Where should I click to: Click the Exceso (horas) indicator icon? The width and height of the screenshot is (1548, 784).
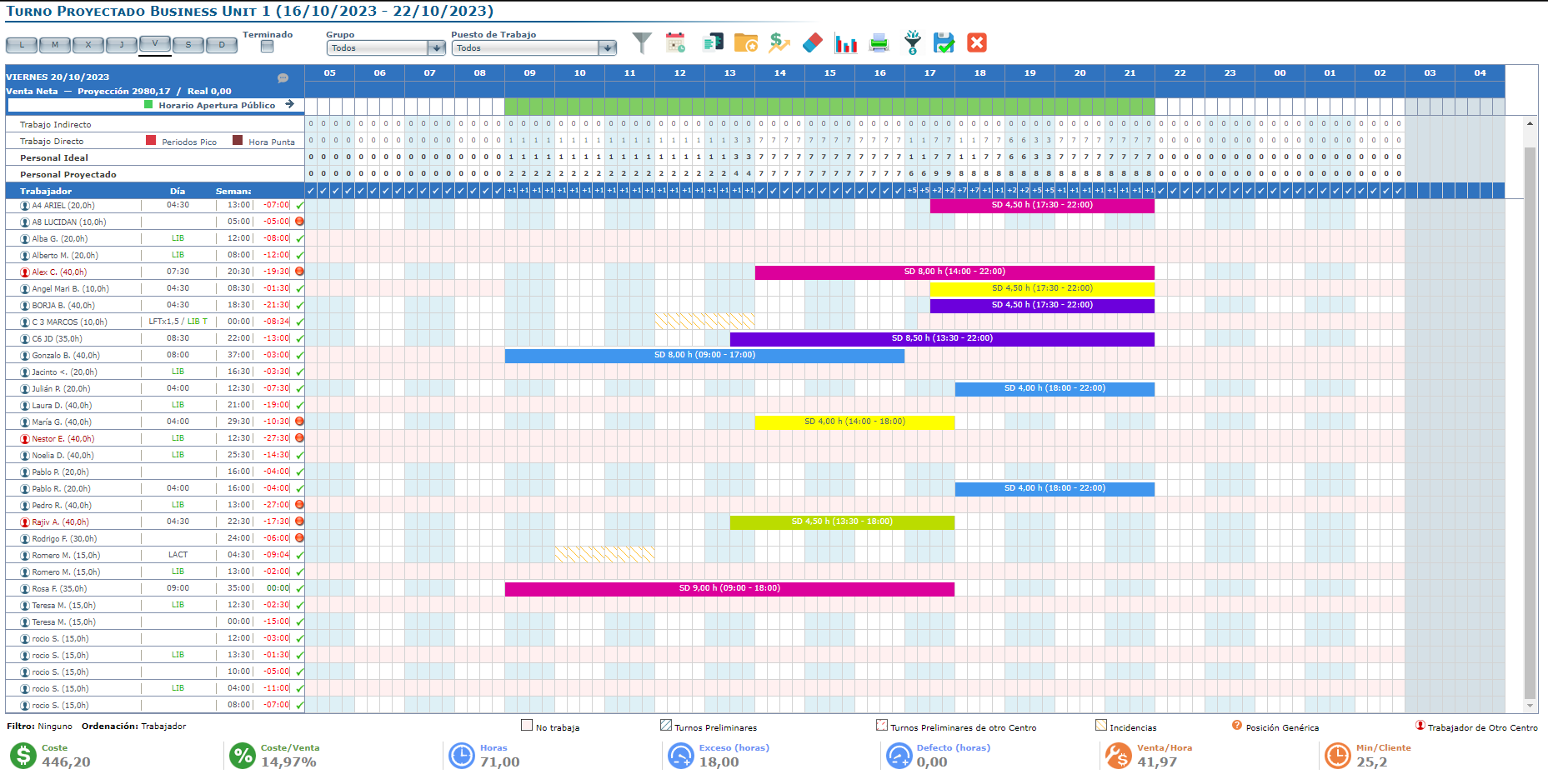click(x=681, y=756)
